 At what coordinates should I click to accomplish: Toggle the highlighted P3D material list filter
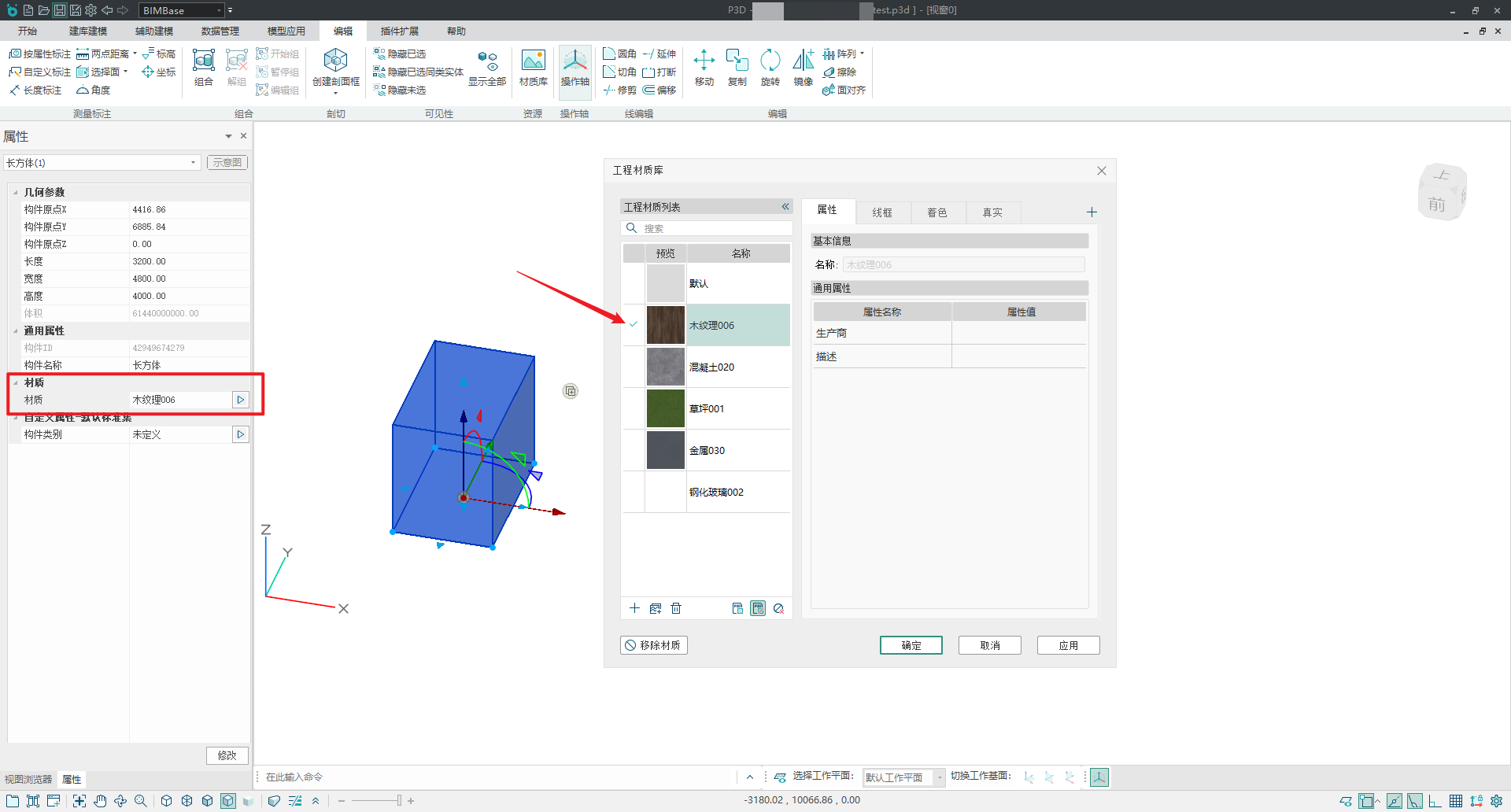click(758, 608)
